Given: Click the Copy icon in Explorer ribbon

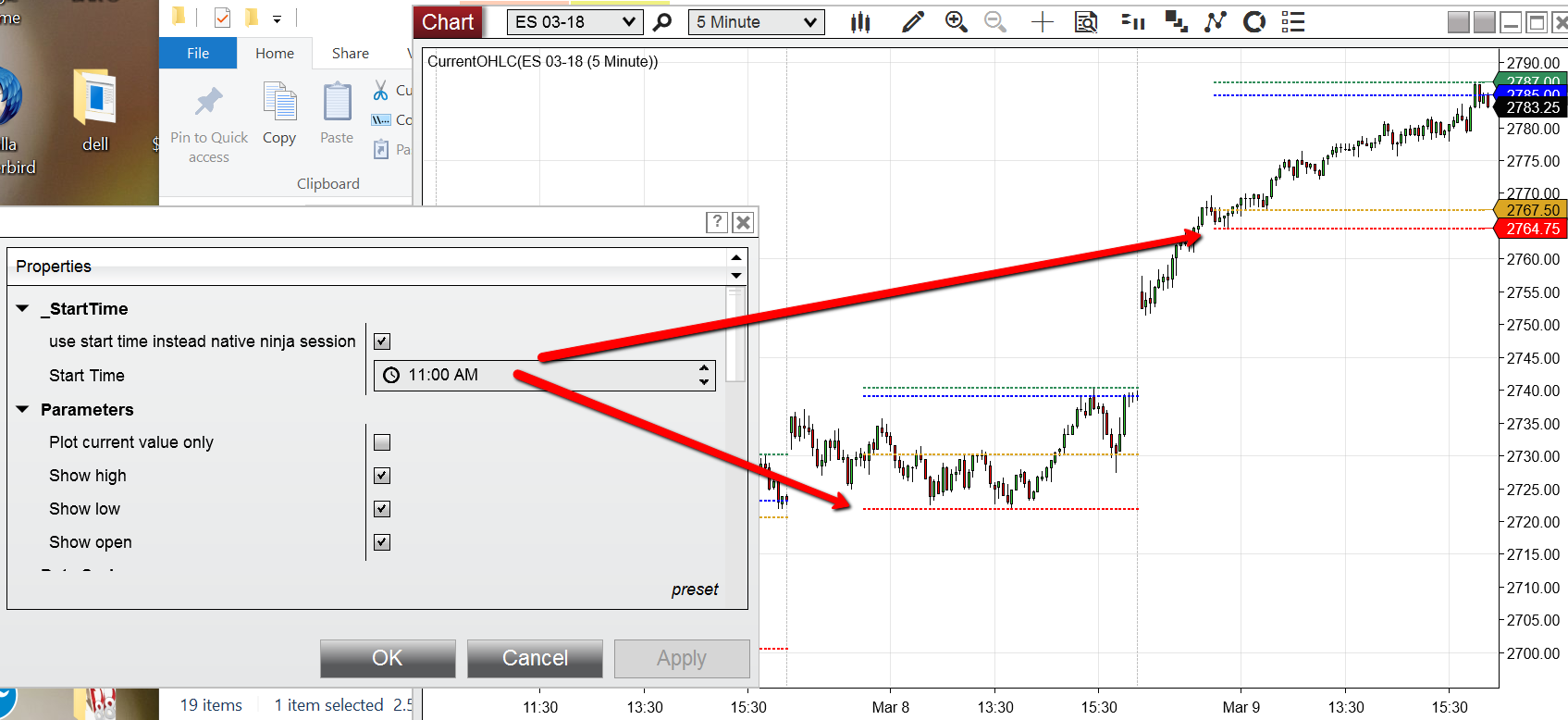Looking at the screenshot, I should click(x=279, y=102).
